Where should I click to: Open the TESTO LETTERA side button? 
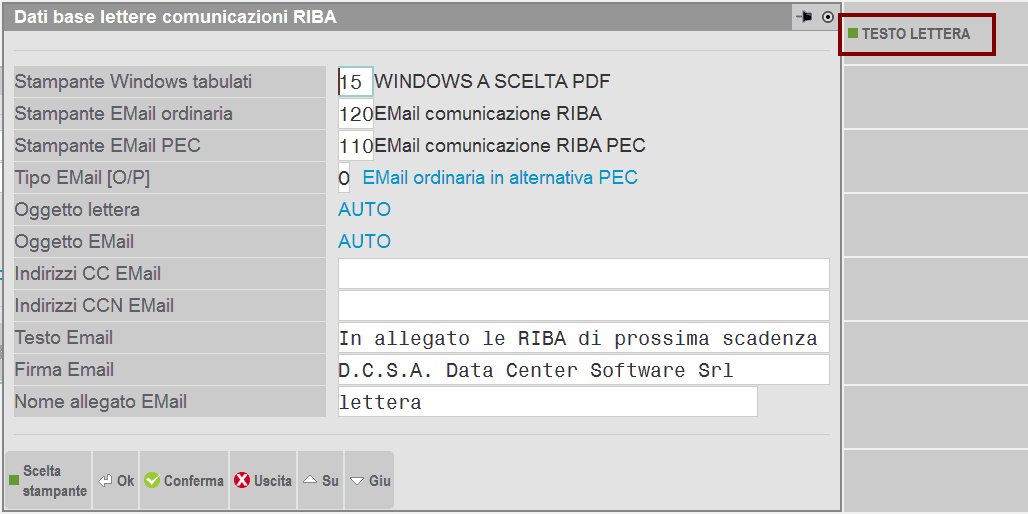918,34
